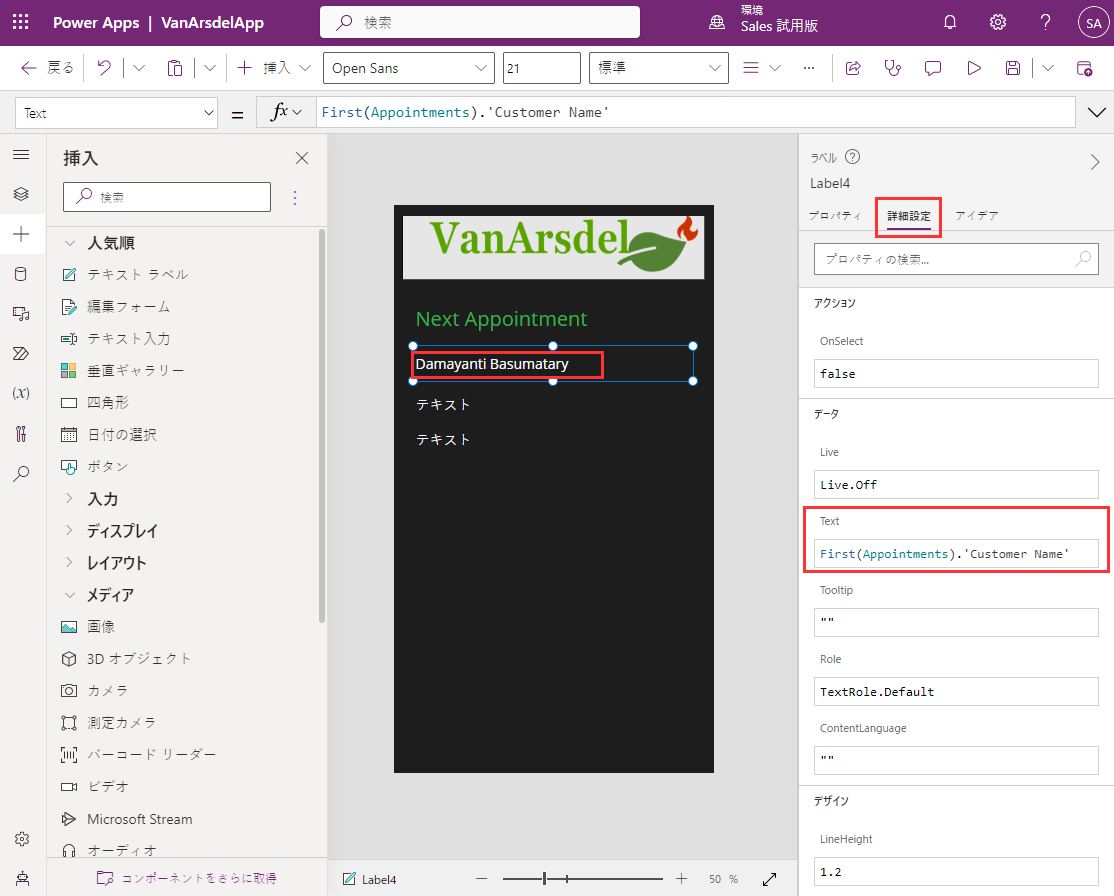Toggle the hamburger menu in left sidebar
1114x896 pixels.
tap(21, 154)
